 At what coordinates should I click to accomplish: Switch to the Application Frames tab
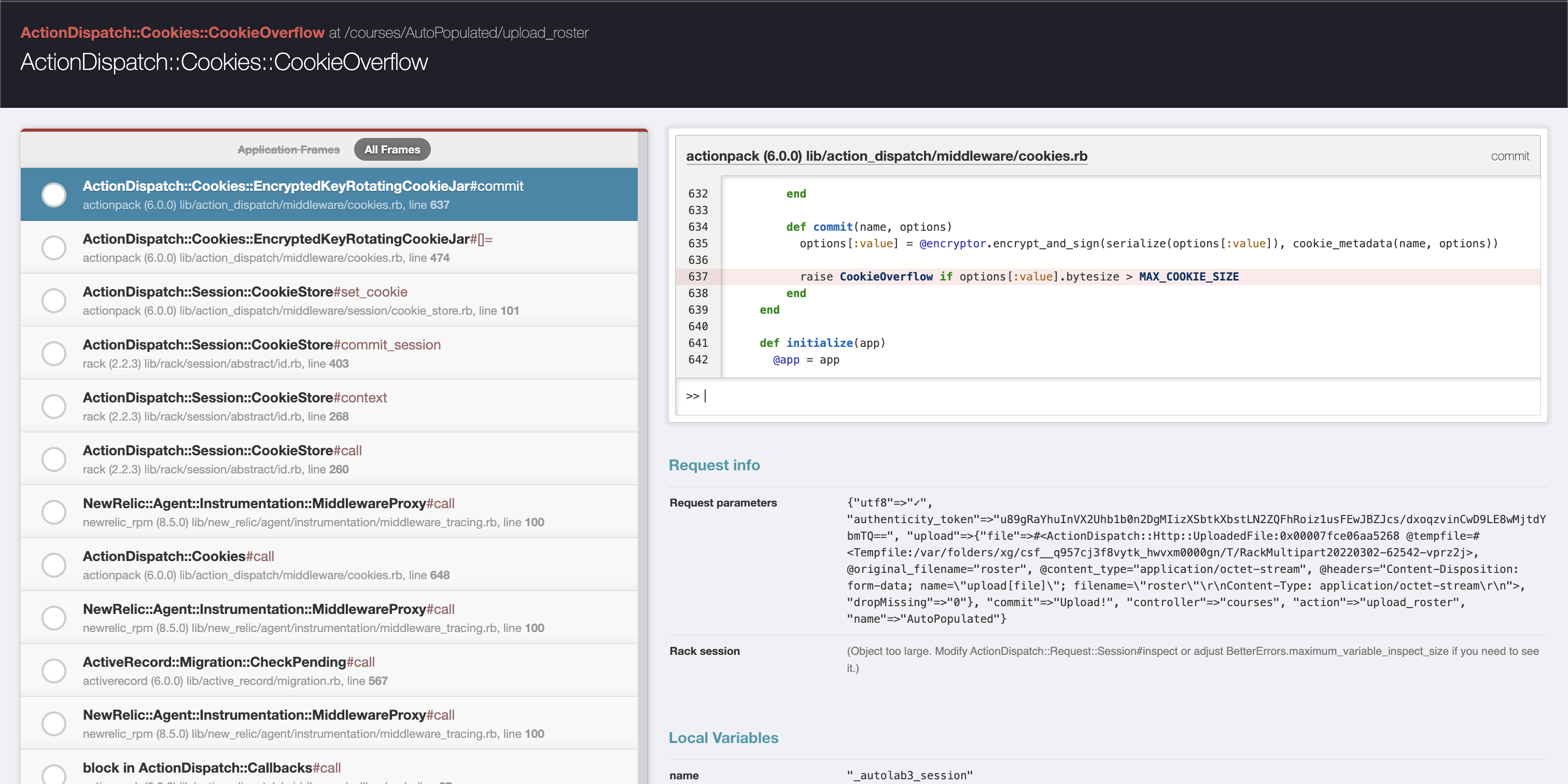pyautogui.click(x=288, y=149)
